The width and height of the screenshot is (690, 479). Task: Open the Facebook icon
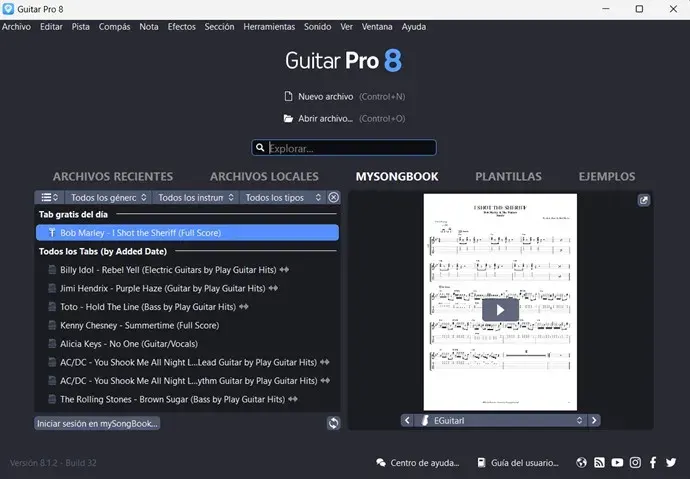click(x=653, y=462)
